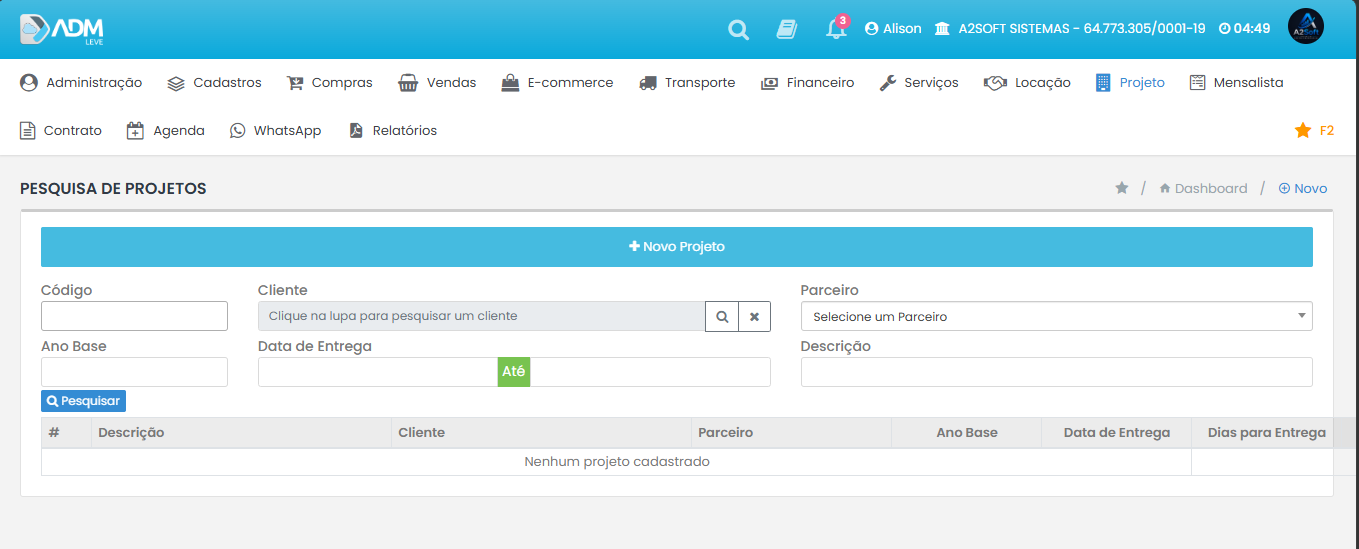Open the Agenda menu

click(x=166, y=131)
